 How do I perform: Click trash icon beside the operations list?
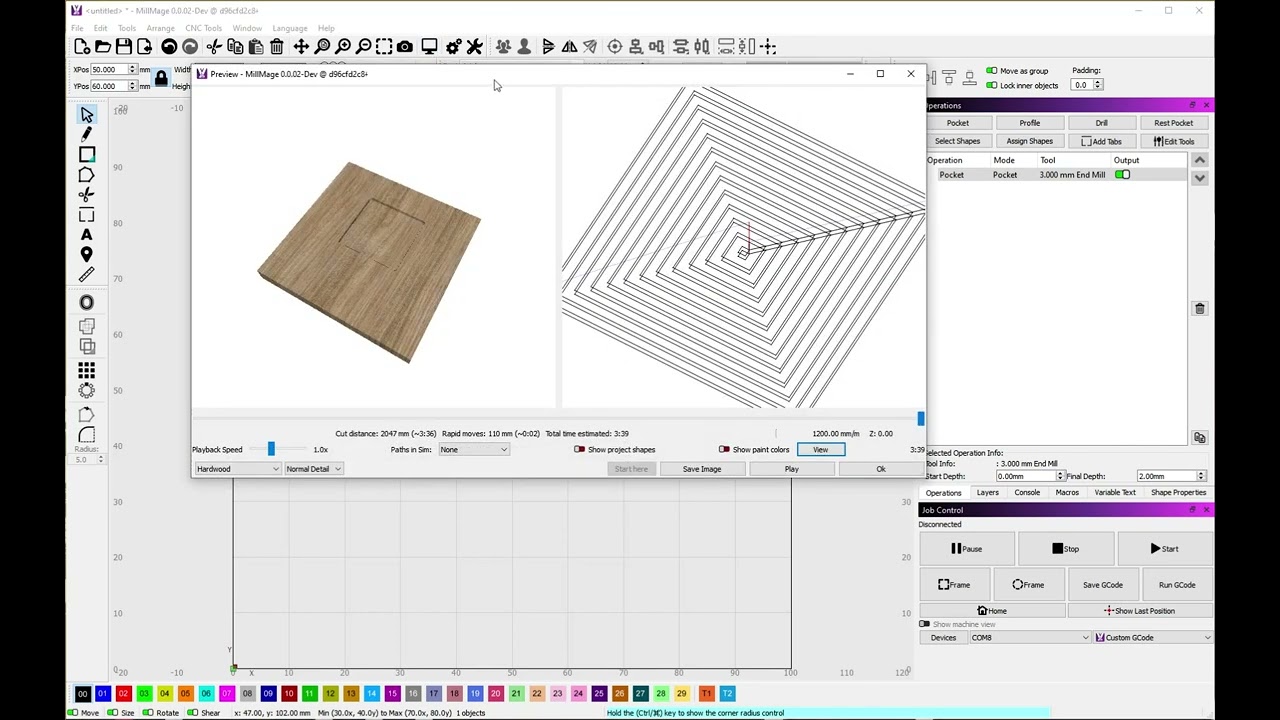(1200, 308)
